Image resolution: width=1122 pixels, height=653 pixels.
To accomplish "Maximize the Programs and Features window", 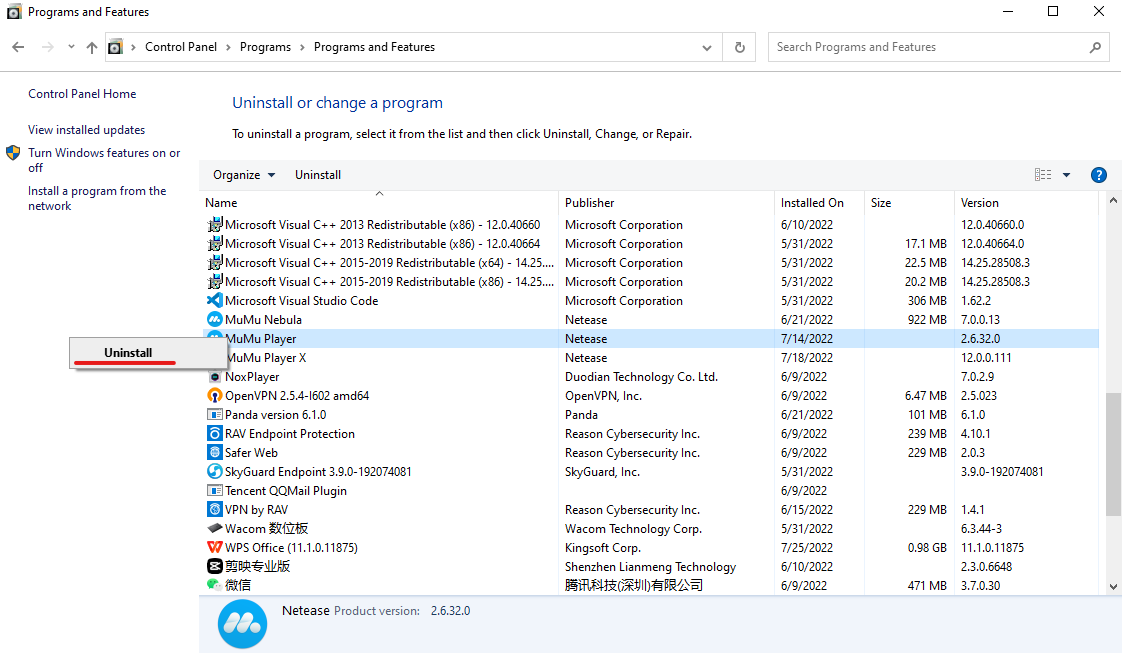I will pos(1053,11).
